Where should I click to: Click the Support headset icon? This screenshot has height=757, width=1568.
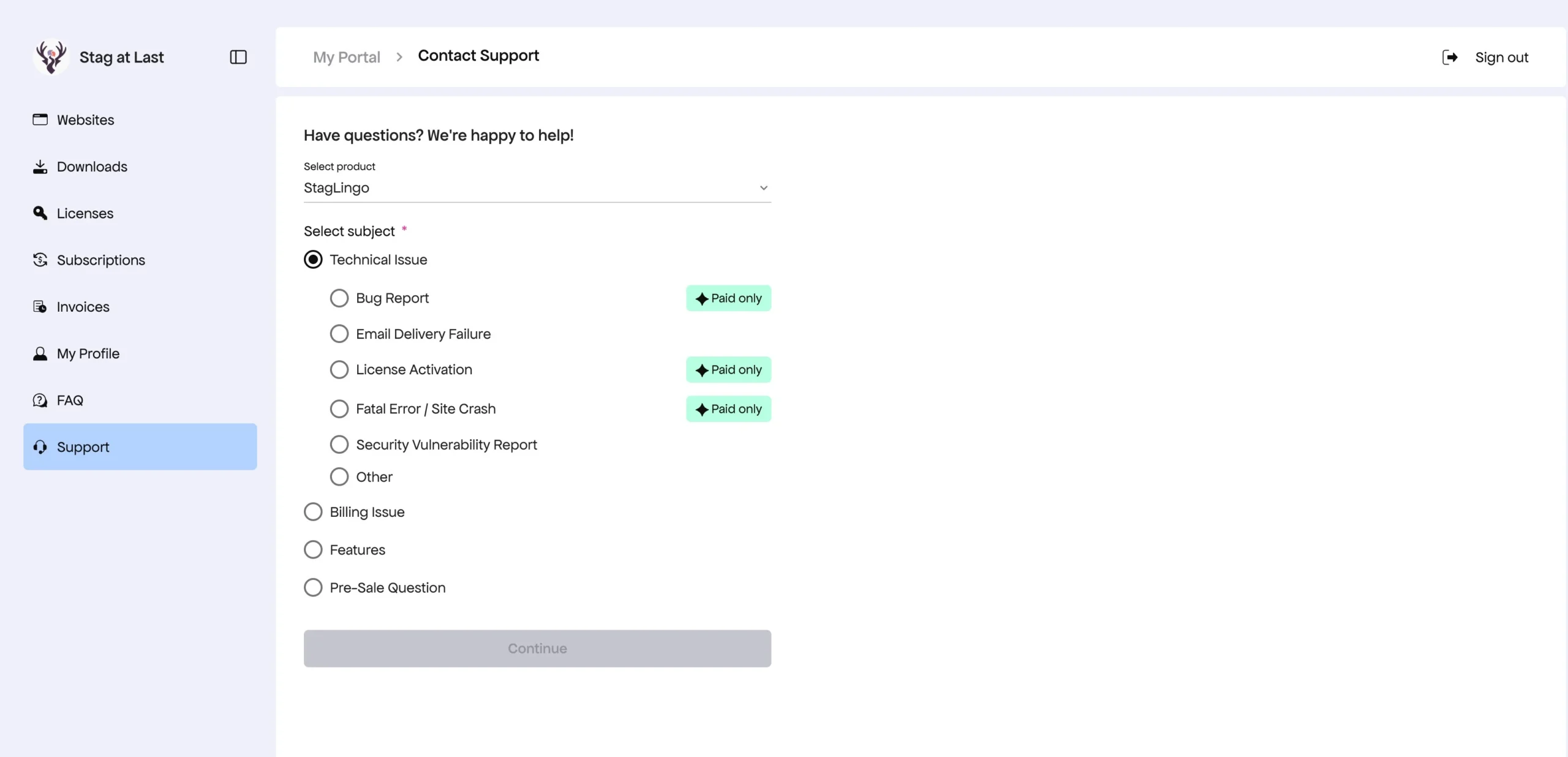click(40, 446)
